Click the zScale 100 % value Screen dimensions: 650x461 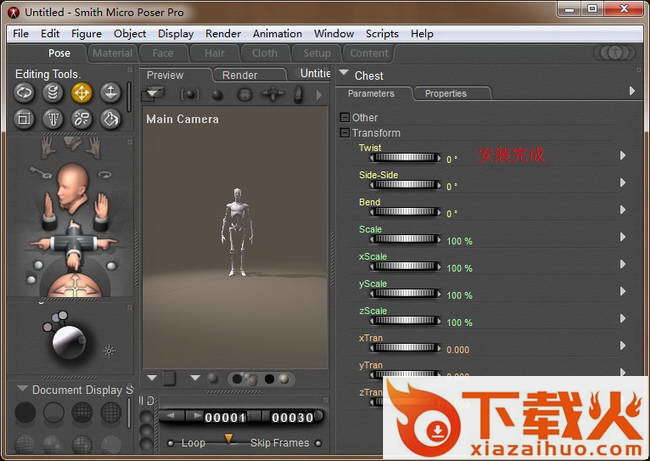(x=459, y=323)
